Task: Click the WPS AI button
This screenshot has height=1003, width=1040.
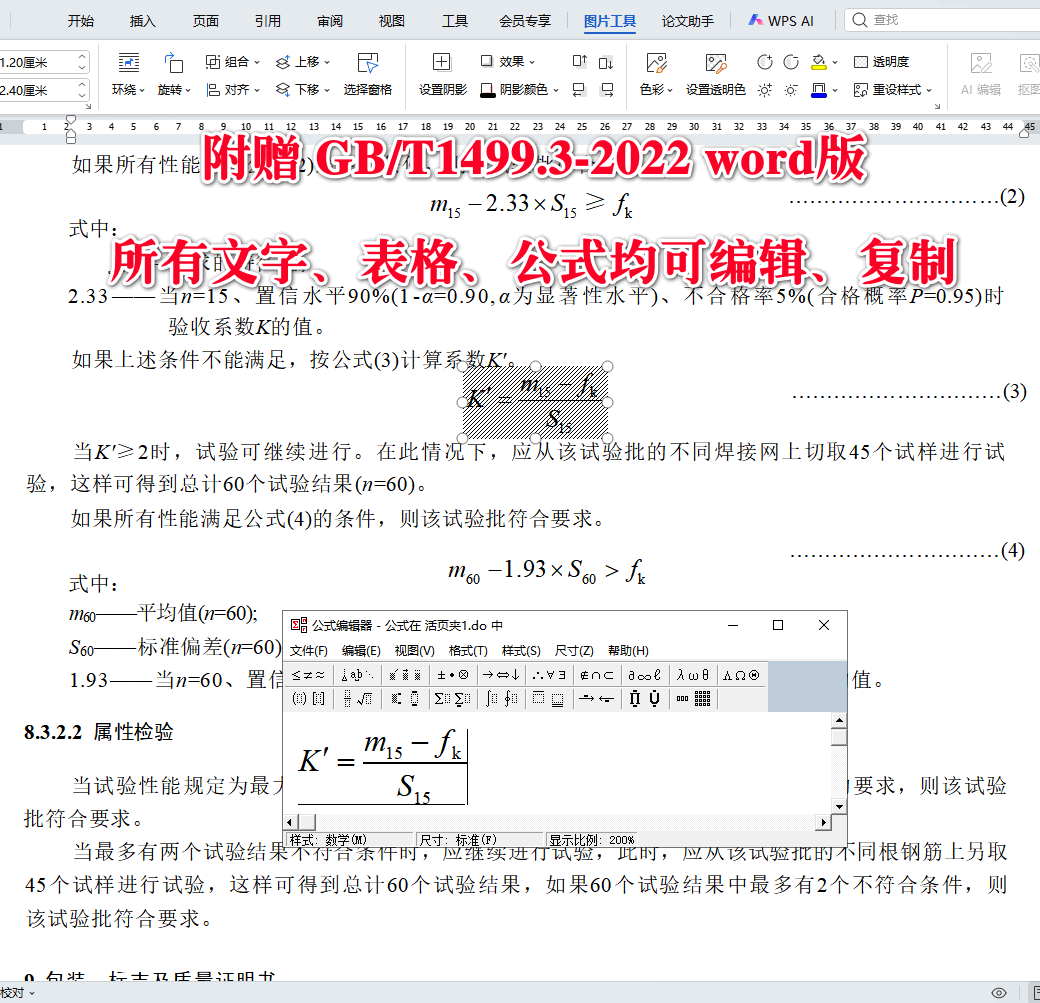Action: (781, 21)
